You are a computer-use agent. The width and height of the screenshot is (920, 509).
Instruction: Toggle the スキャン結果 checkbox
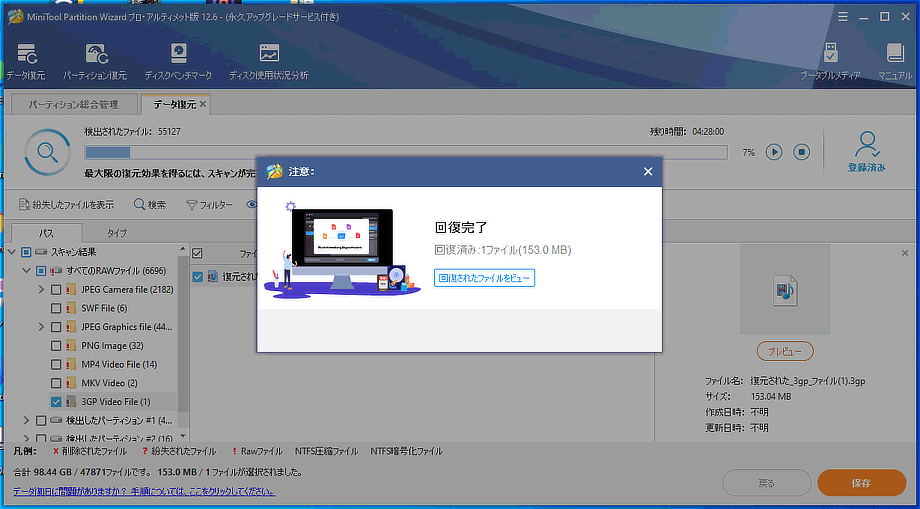pos(26,253)
